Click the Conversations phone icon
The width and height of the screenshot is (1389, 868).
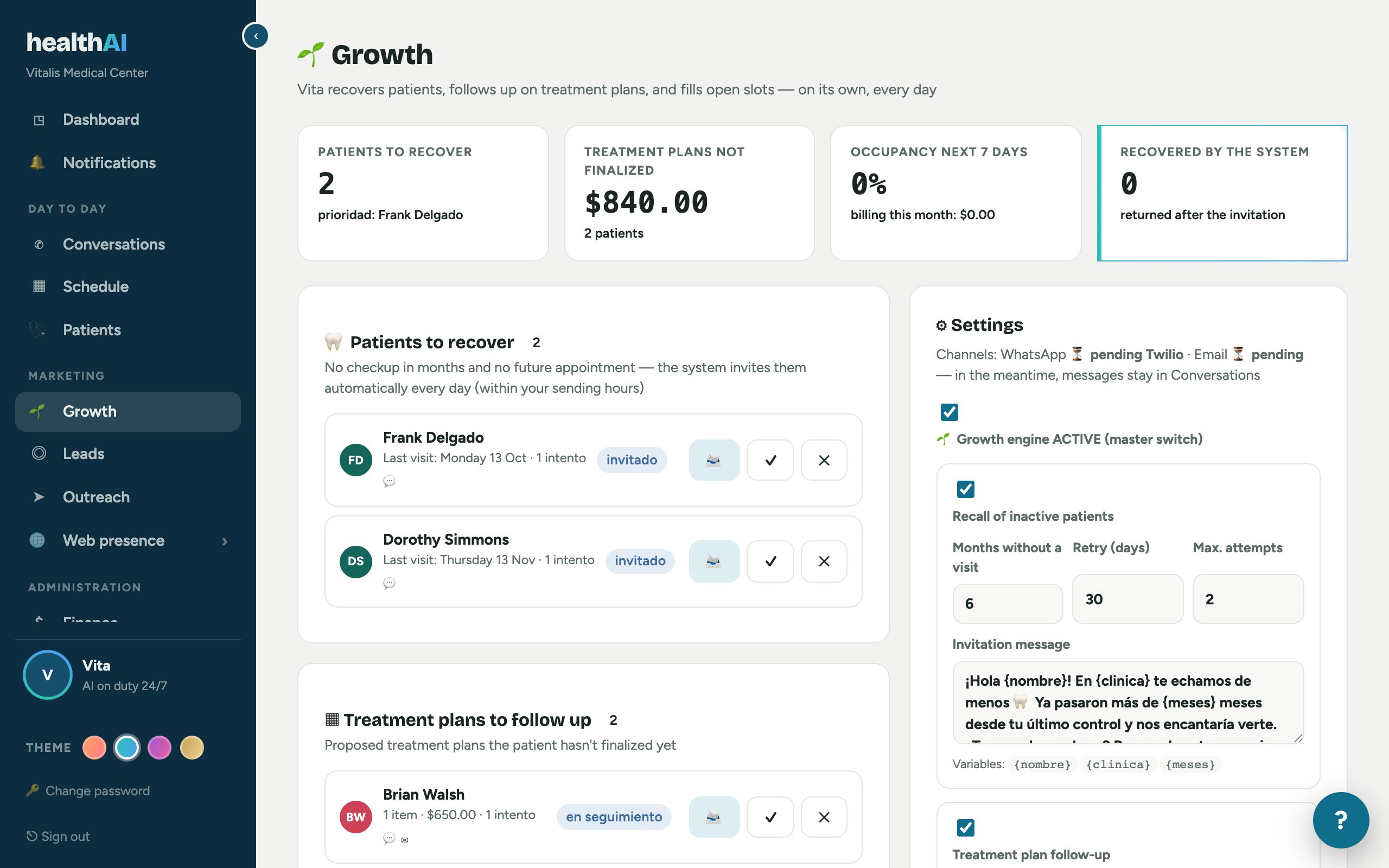point(39,245)
